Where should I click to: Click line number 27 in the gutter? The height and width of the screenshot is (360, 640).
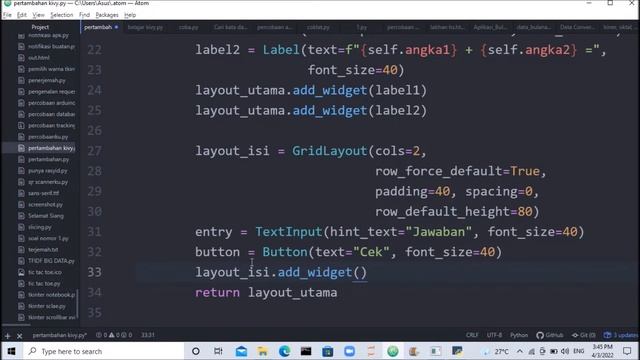[94, 151]
